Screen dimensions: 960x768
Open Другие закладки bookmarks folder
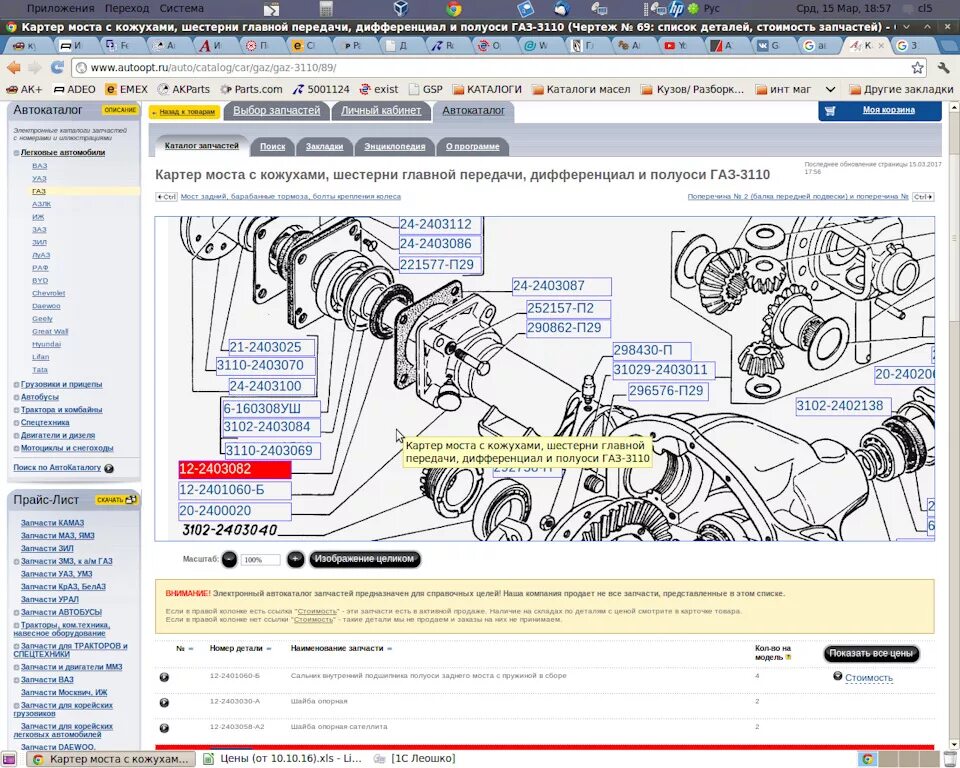click(901, 89)
